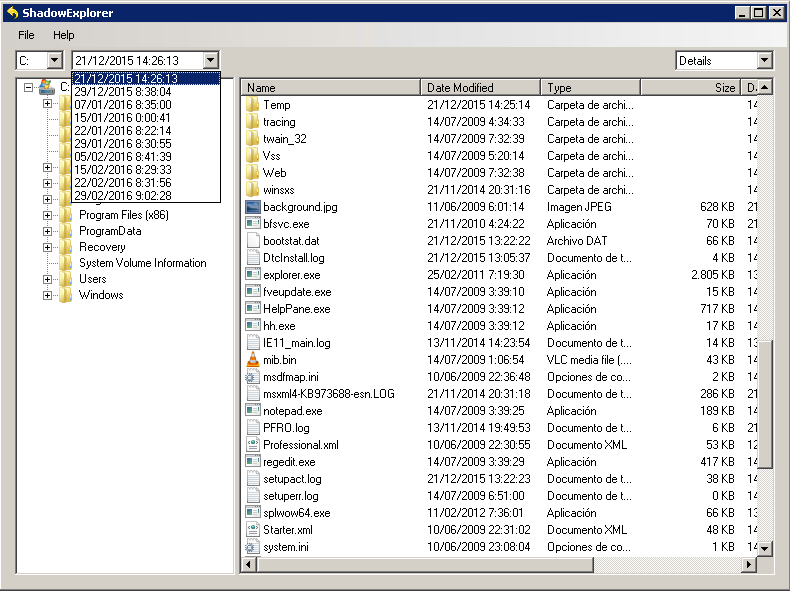The height and width of the screenshot is (591, 790).
Task: Click the hh.exe application icon
Action: click(x=252, y=326)
